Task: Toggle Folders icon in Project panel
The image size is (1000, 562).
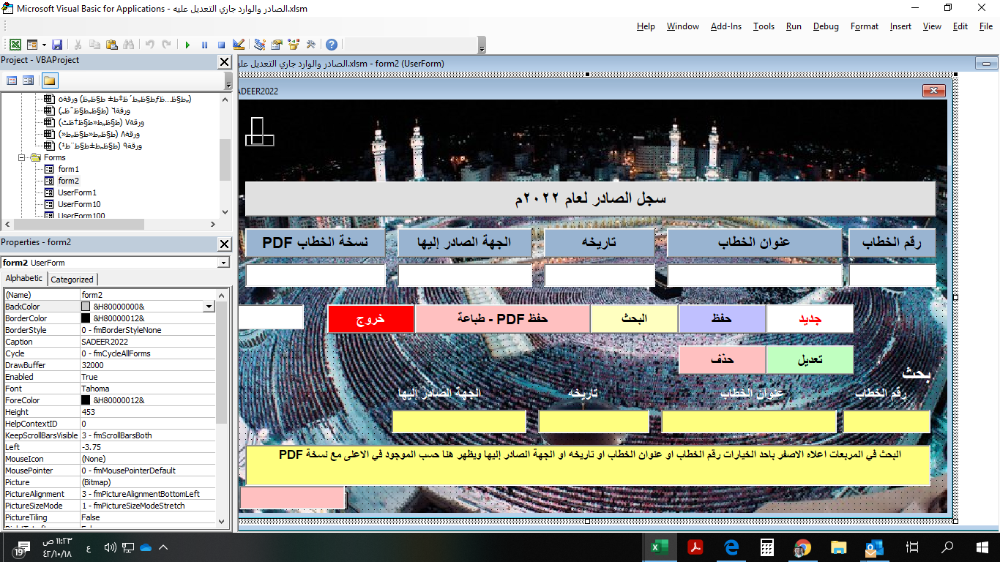Action: [50, 80]
